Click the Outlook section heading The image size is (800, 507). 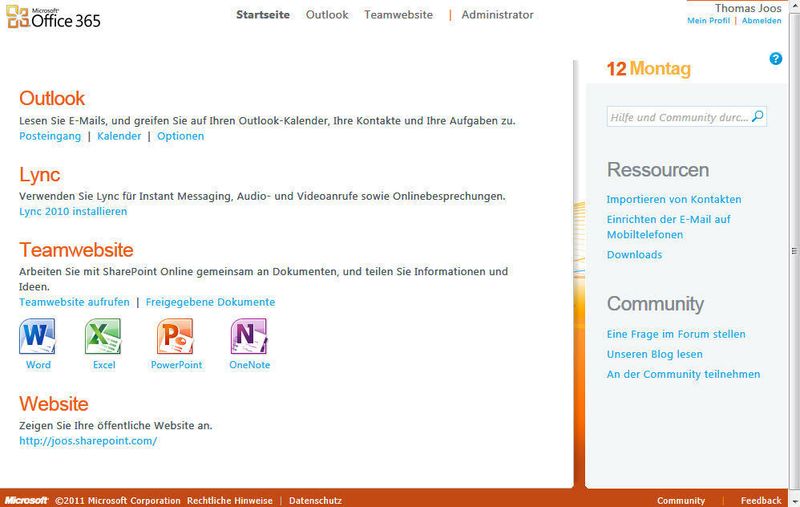tap(52, 98)
